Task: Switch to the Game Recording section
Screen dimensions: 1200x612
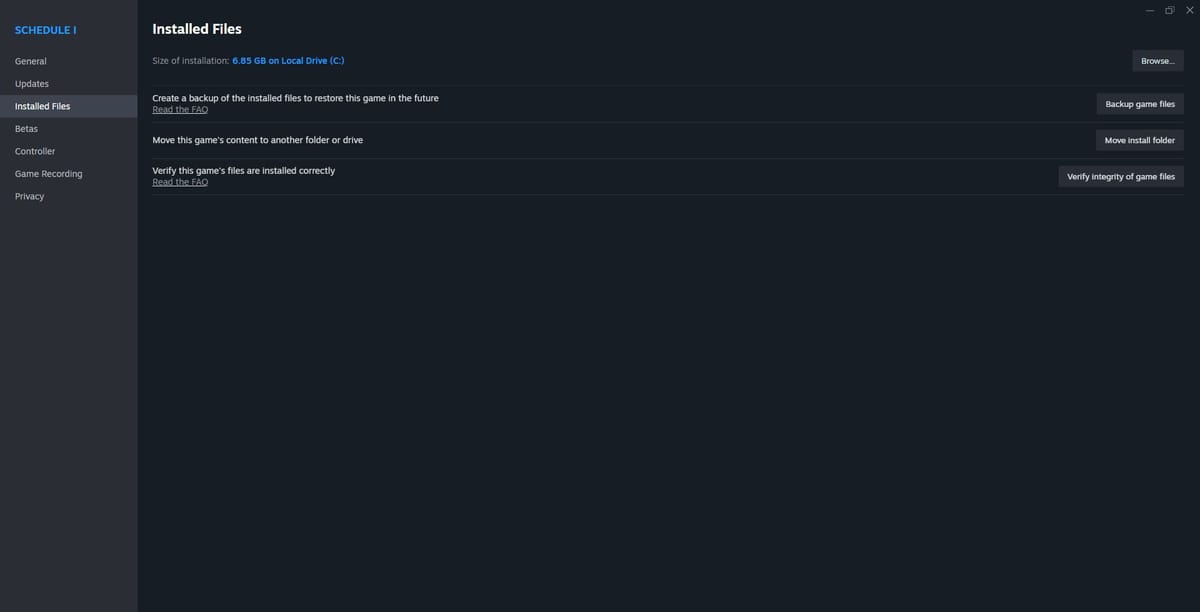Action: point(48,173)
